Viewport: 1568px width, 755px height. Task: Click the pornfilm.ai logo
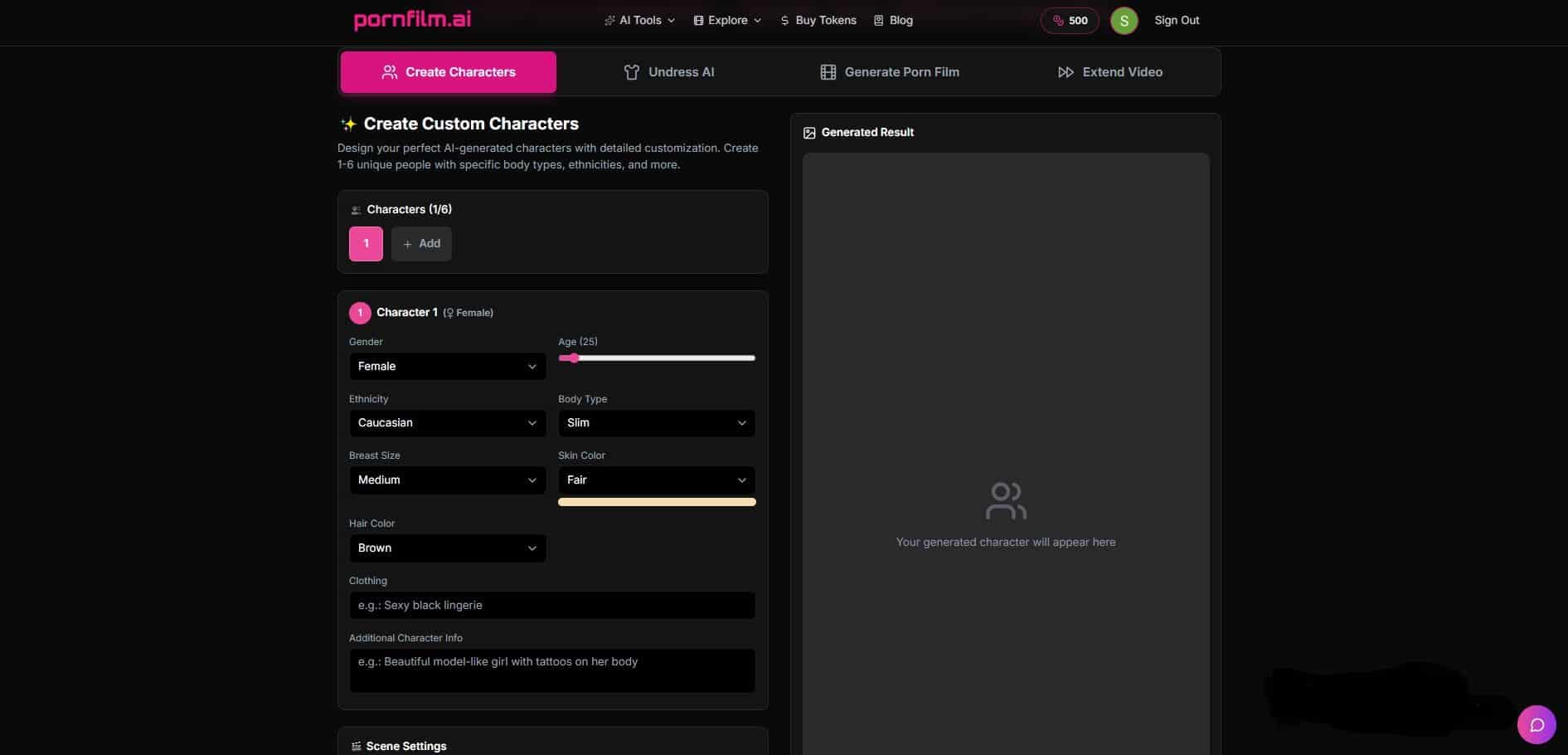click(x=412, y=20)
